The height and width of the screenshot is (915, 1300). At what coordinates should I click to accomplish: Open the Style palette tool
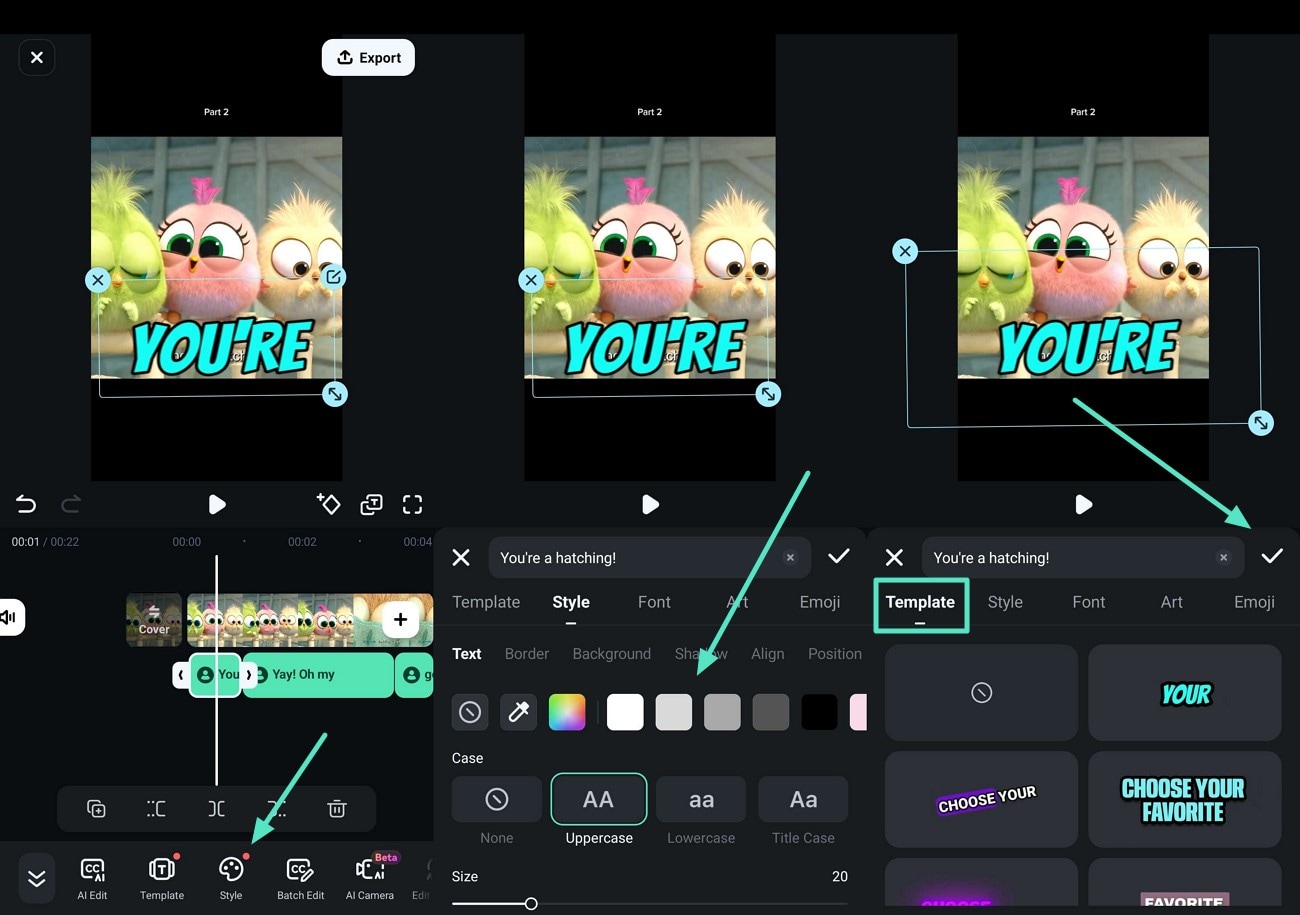[x=231, y=879]
